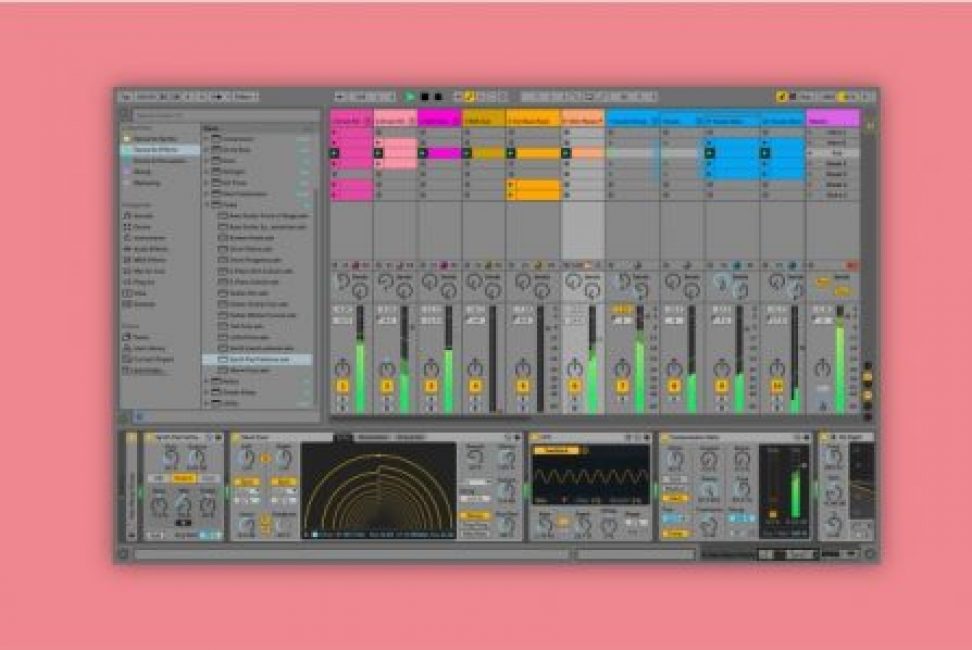Open the Max for Live browser category
This screenshot has width=972, height=650.
pyautogui.click(x=149, y=271)
